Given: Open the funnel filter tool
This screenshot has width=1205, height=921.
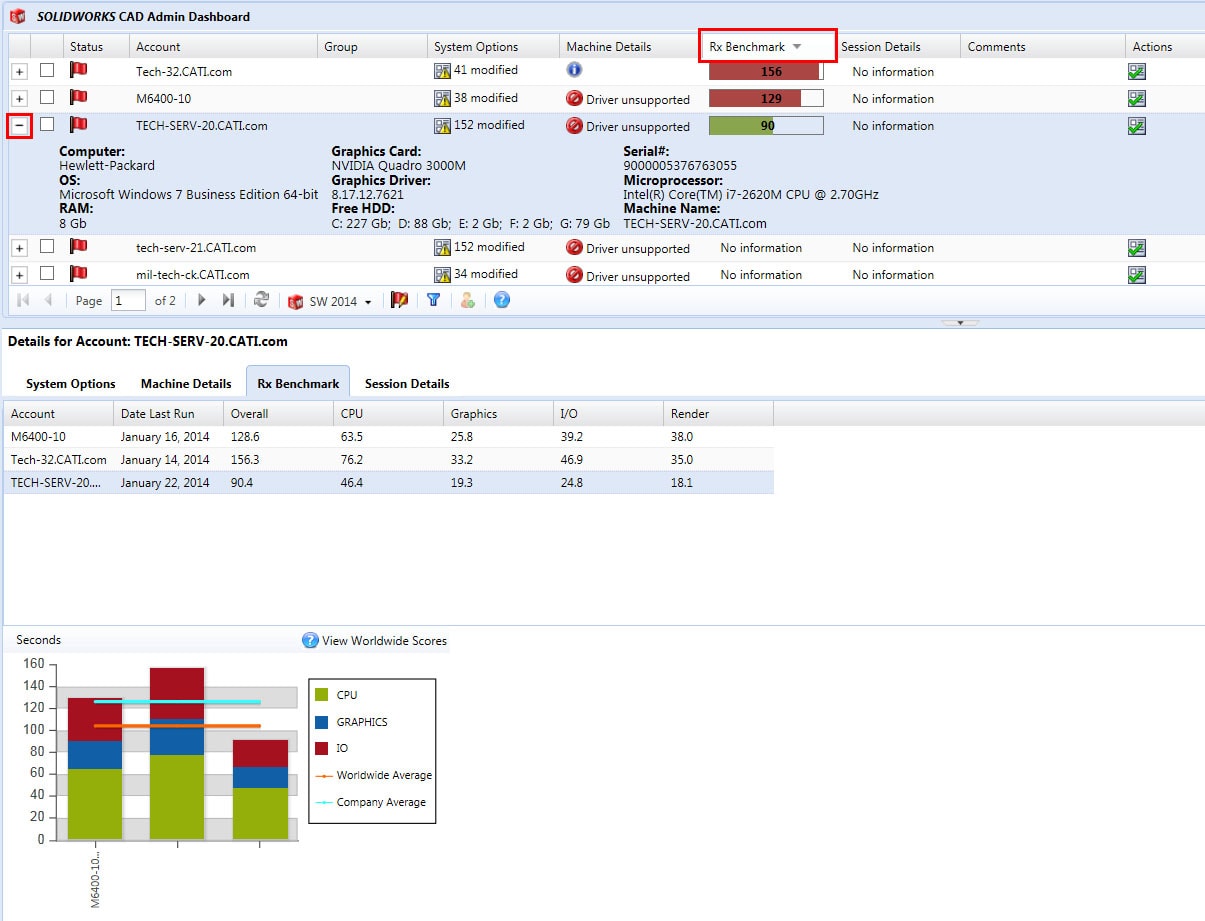Looking at the screenshot, I should pyautogui.click(x=433, y=300).
